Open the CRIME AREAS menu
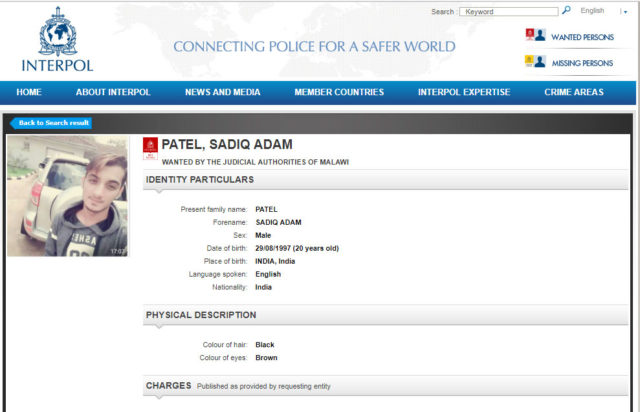This screenshot has width=640, height=412. tap(574, 92)
